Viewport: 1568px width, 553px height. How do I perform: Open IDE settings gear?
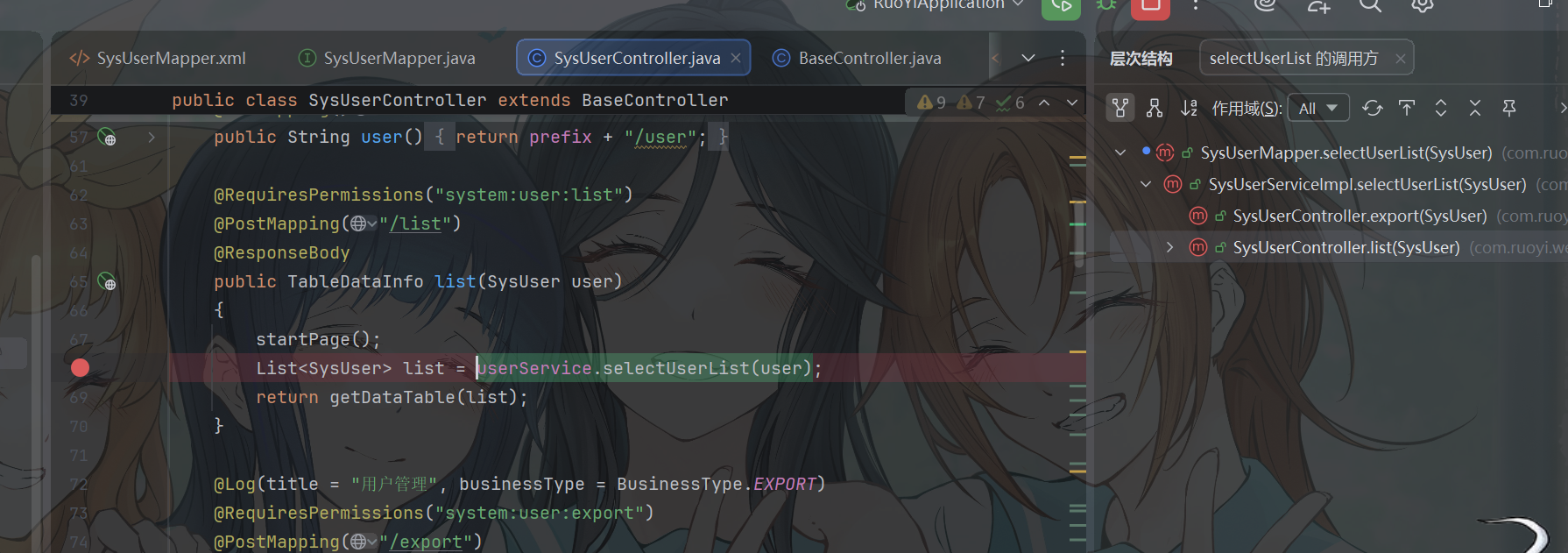click(x=1423, y=6)
